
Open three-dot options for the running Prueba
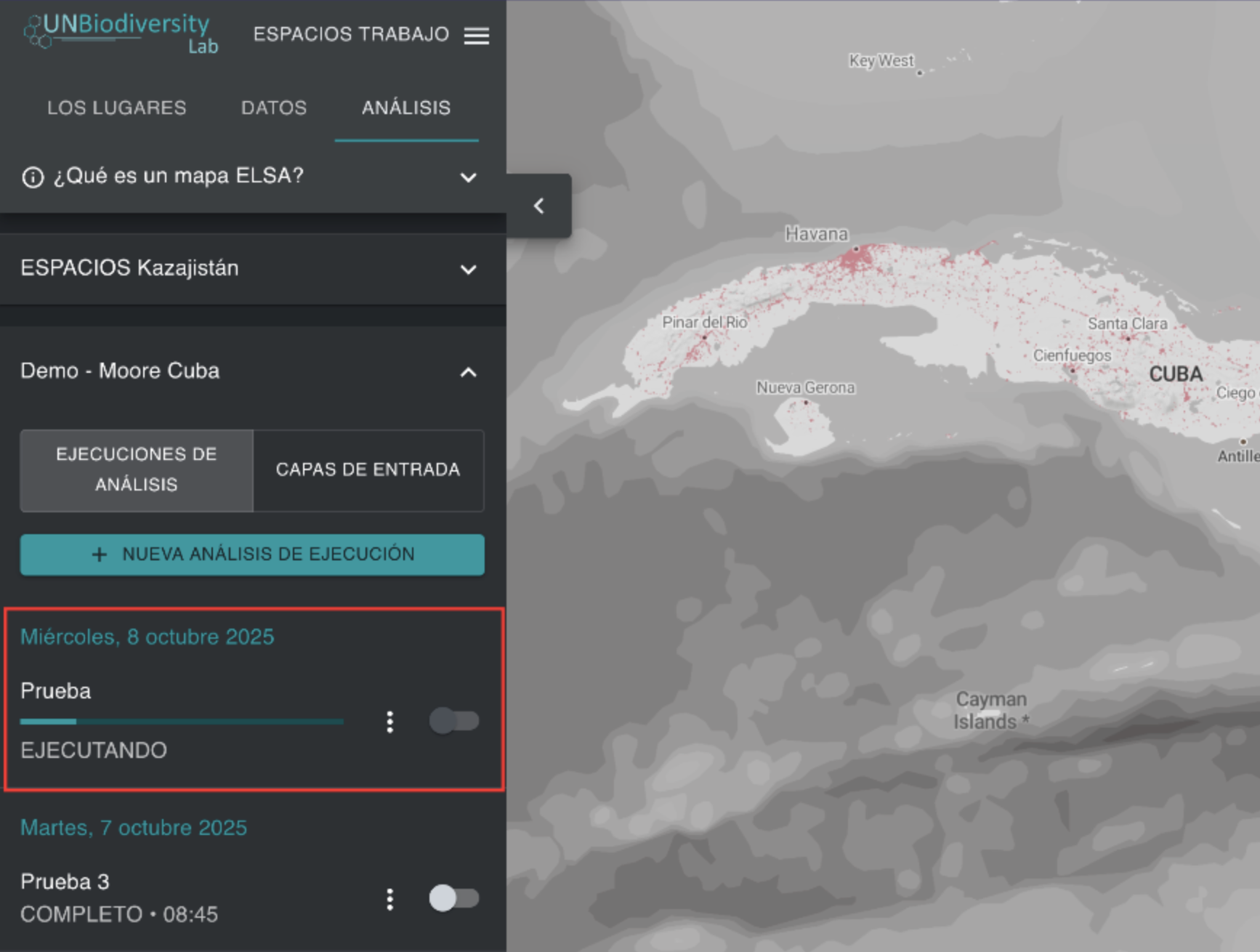click(x=390, y=722)
